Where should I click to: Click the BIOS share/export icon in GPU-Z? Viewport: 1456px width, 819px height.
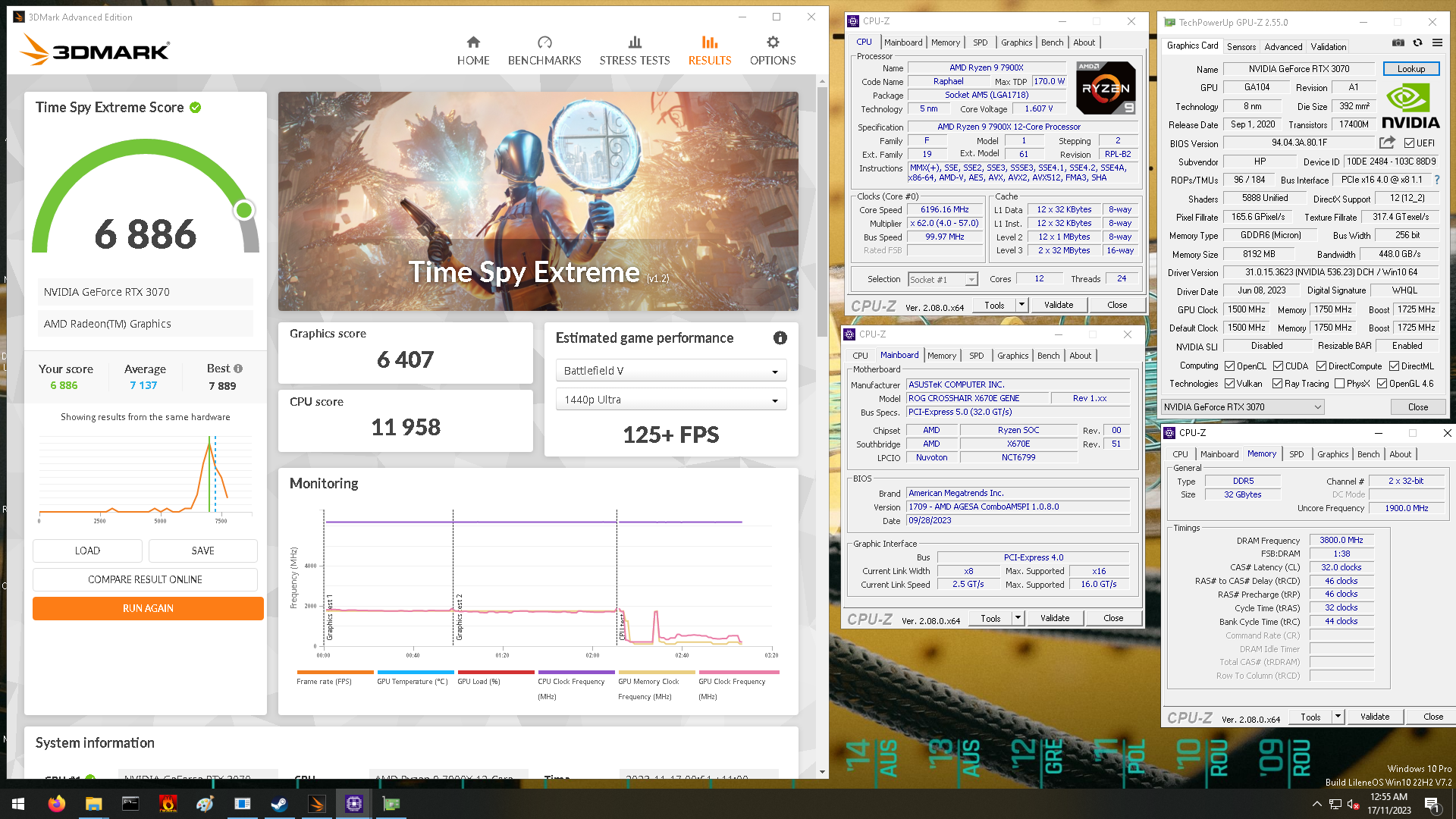(1387, 143)
